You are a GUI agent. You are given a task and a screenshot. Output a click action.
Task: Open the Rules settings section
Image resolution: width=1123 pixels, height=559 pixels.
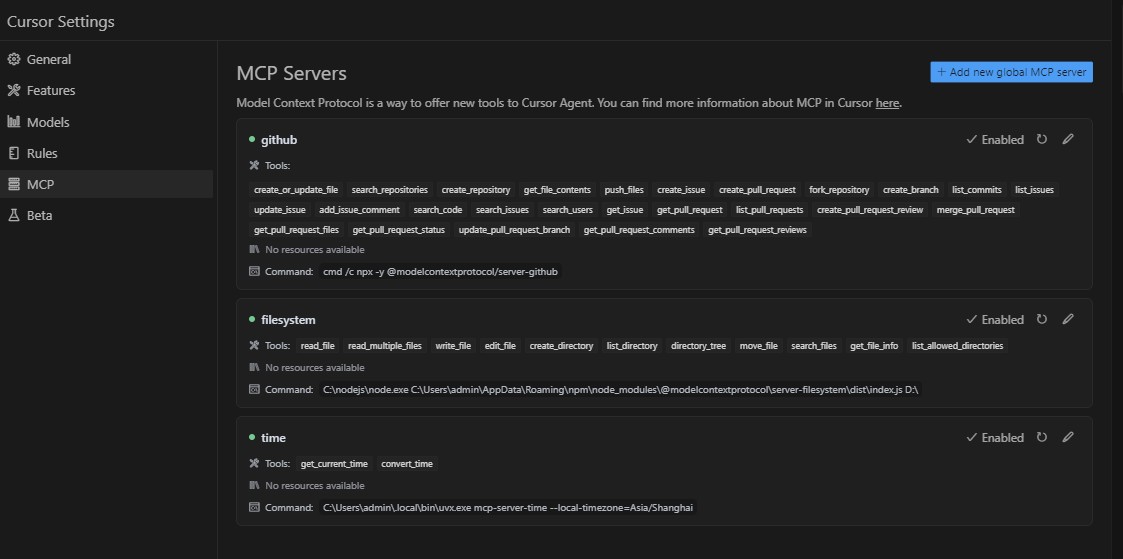[42, 153]
